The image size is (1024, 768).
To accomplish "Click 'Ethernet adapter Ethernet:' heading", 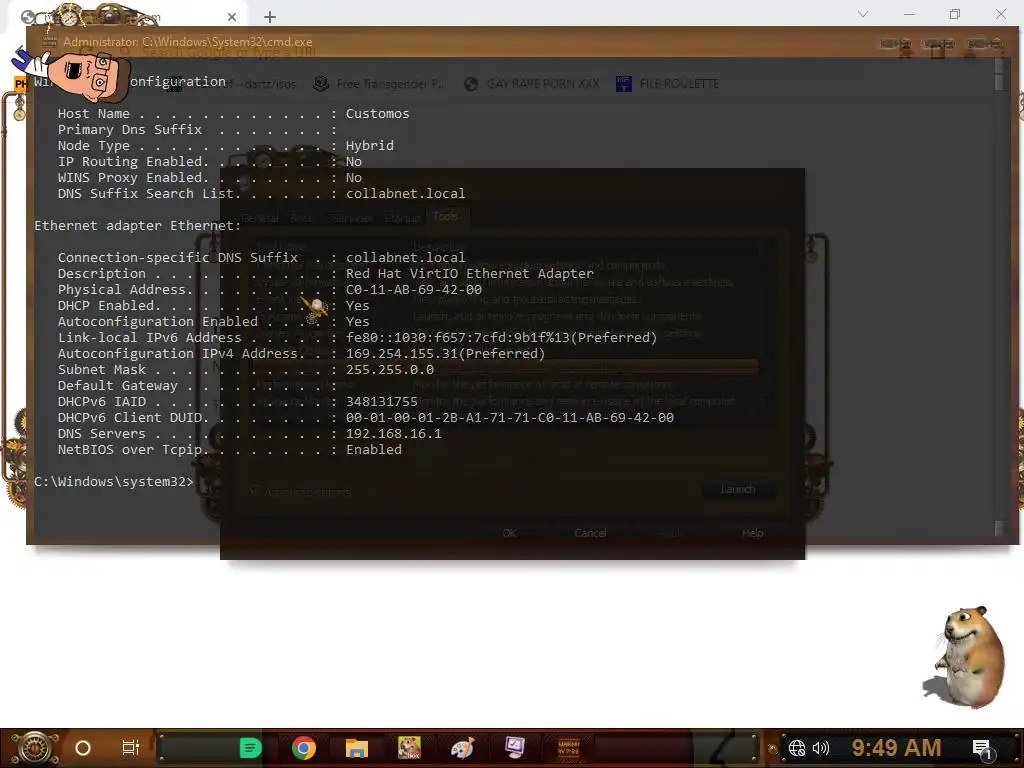I will (x=138, y=225).
